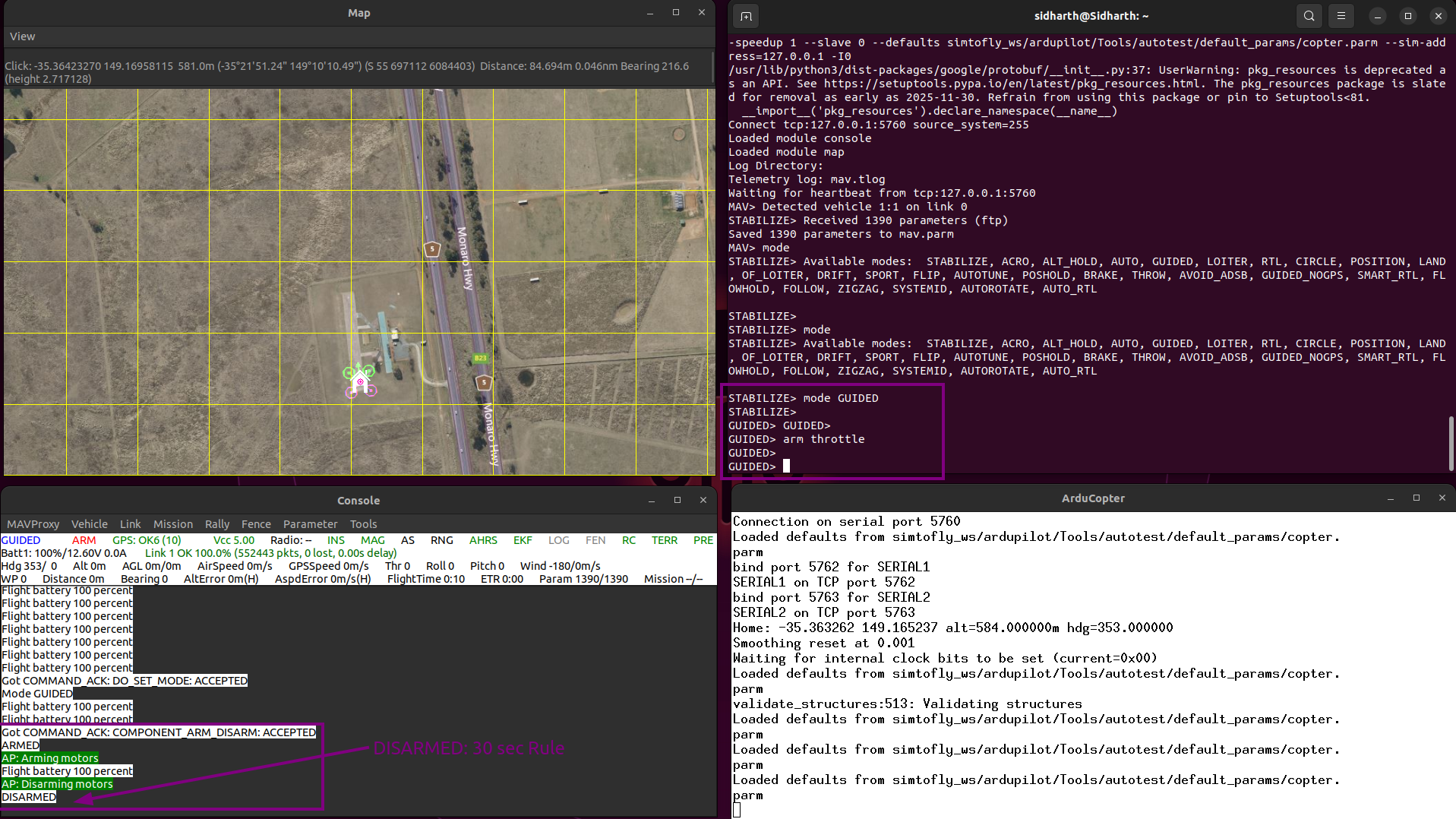Expand the Parameter menu
The width and height of the screenshot is (1456, 819).
pos(310,524)
